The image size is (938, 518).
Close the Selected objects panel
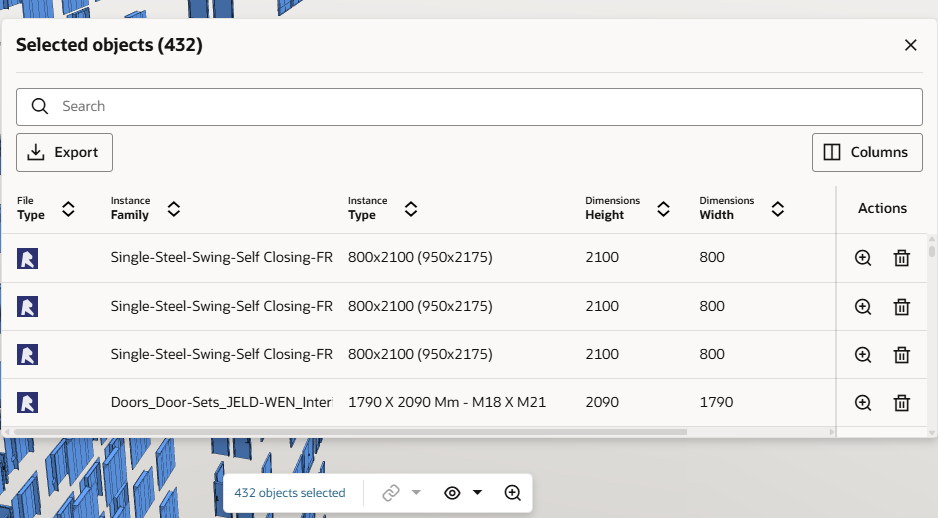click(x=910, y=45)
